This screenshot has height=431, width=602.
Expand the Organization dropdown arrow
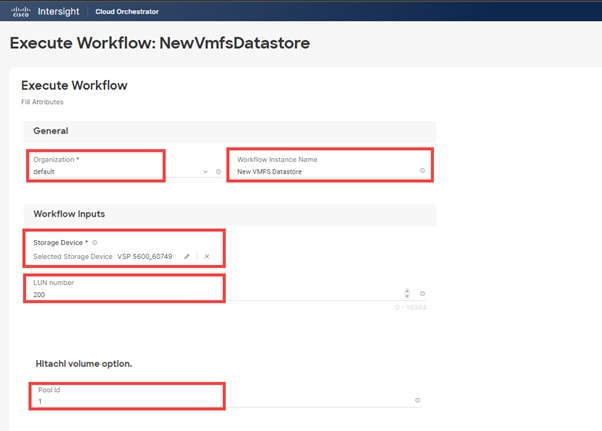coord(205,172)
